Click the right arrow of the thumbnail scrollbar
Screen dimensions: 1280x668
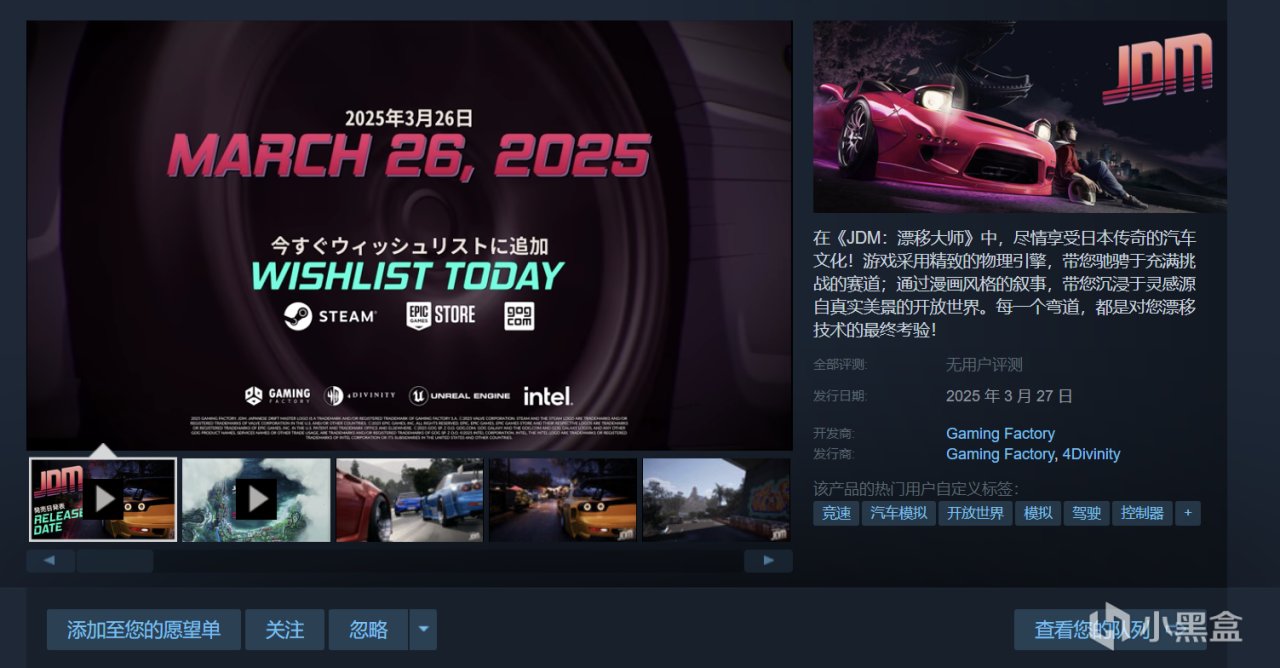click(768, 561)
